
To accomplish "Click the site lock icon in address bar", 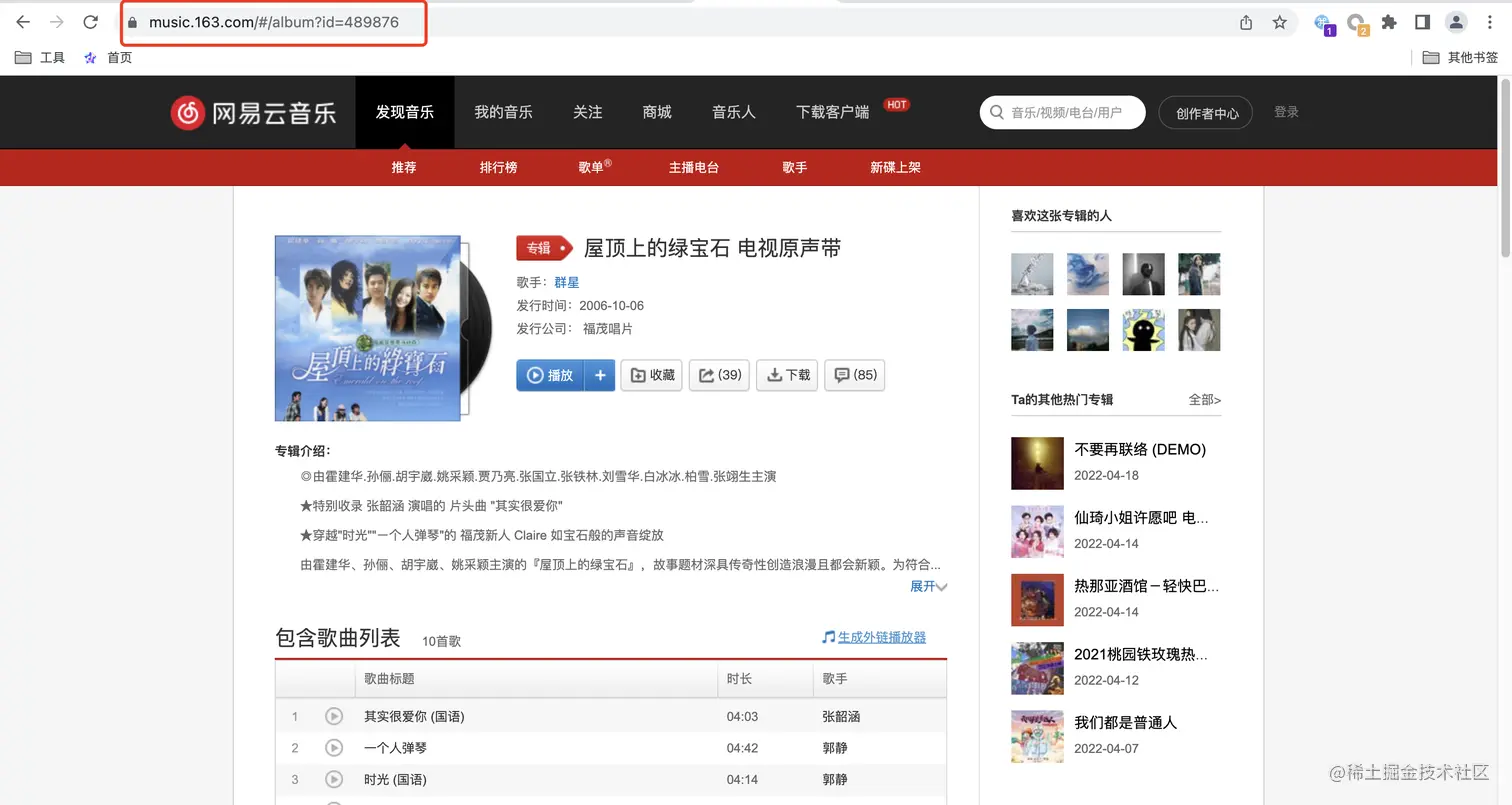I will tap(132, 22).
